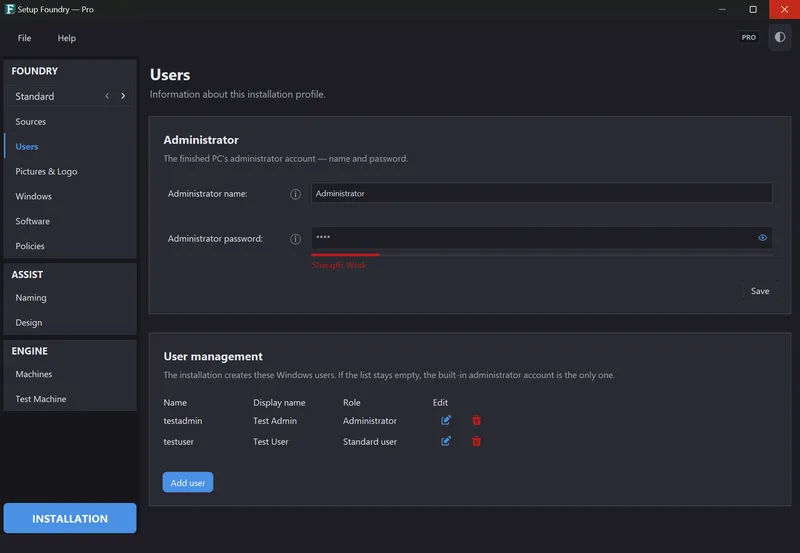
Task: Show password with the eye icon
Action: pos(762,238)
